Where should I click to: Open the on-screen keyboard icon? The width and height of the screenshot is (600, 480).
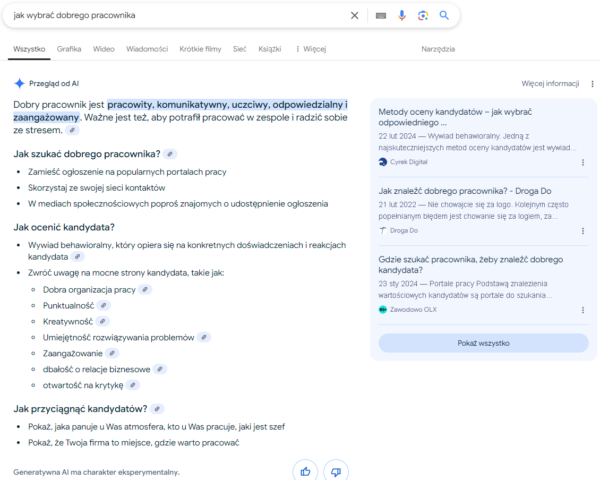point(381,16)
